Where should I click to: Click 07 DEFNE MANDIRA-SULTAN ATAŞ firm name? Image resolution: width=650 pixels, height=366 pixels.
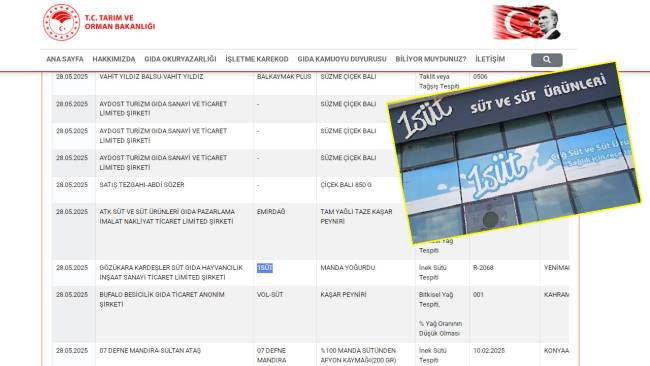[x=150, y=351]
